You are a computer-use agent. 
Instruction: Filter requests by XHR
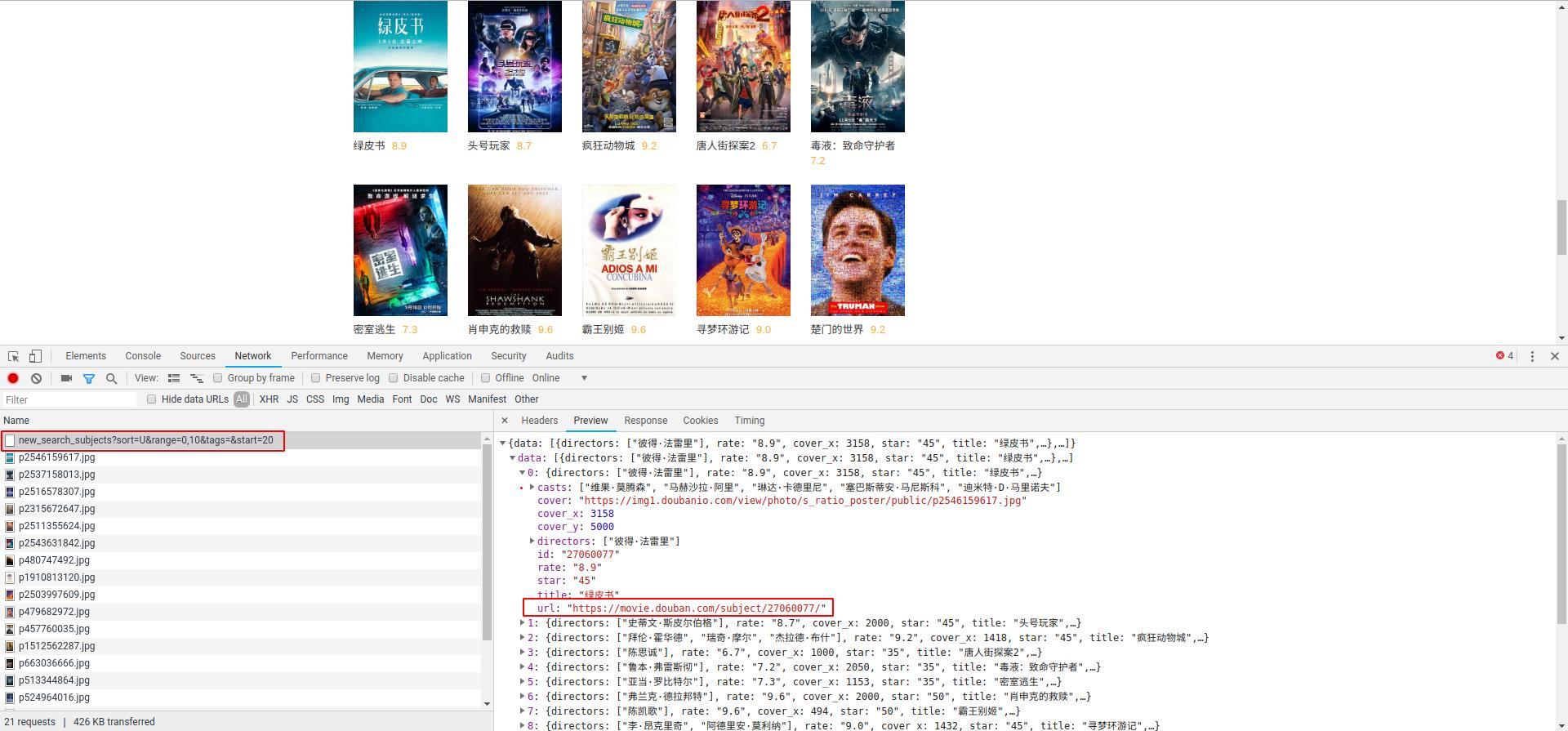click(x=269, y=399)
